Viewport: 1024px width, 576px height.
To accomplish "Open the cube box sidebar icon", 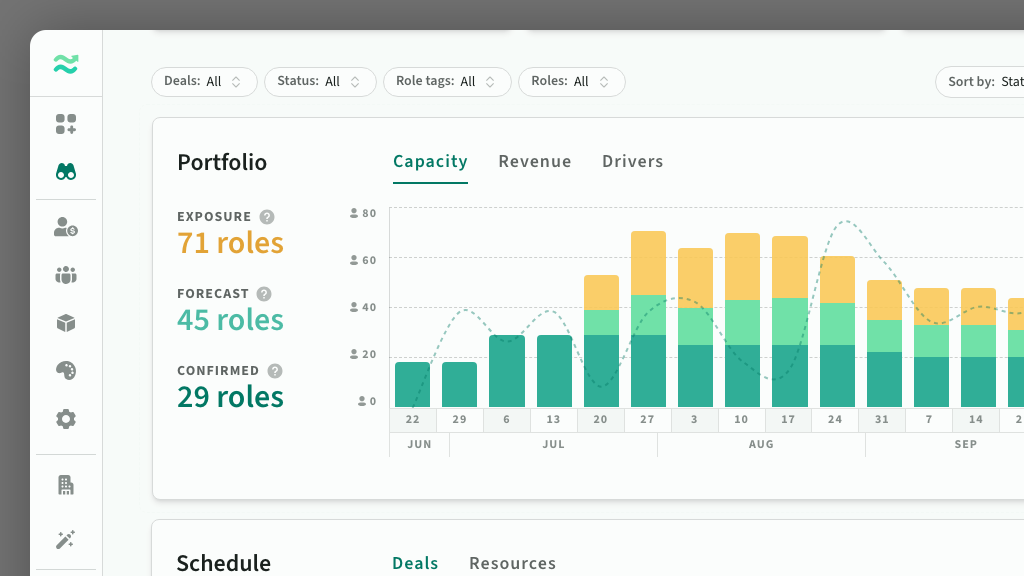I will pos(66,323).
